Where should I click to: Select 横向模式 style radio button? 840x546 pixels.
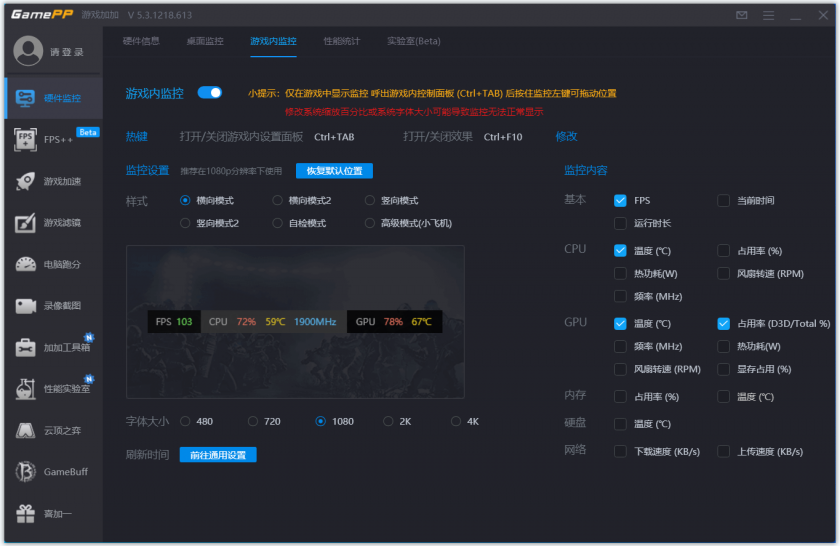click(x=185, y=200)
